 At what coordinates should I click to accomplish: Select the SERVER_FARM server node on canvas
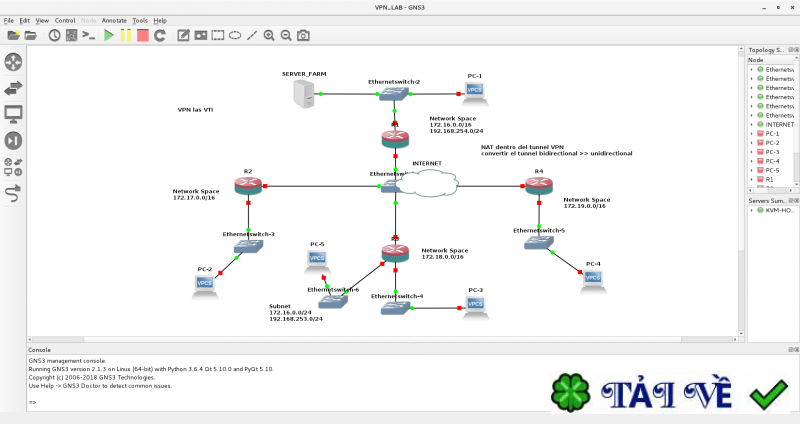[304, 94]
